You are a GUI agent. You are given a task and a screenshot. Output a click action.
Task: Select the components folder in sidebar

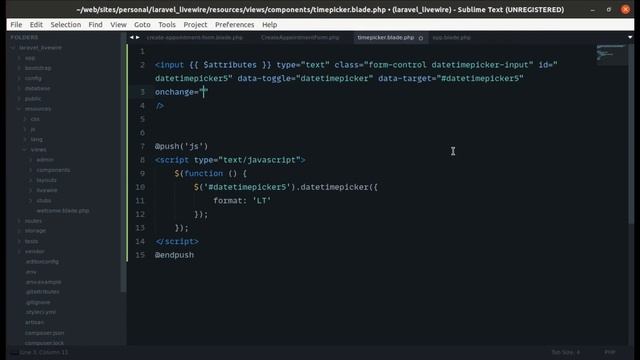(53, 170)
